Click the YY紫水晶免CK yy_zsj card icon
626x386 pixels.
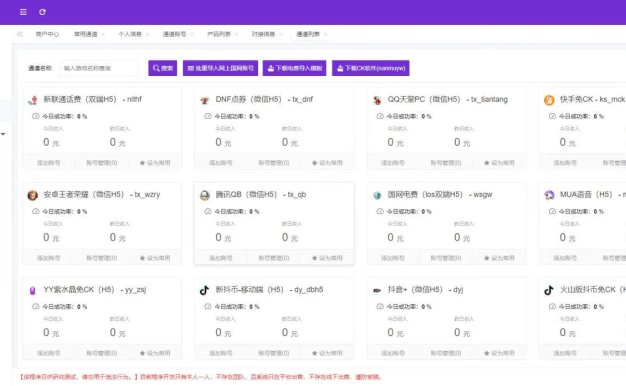click(33, 290)
